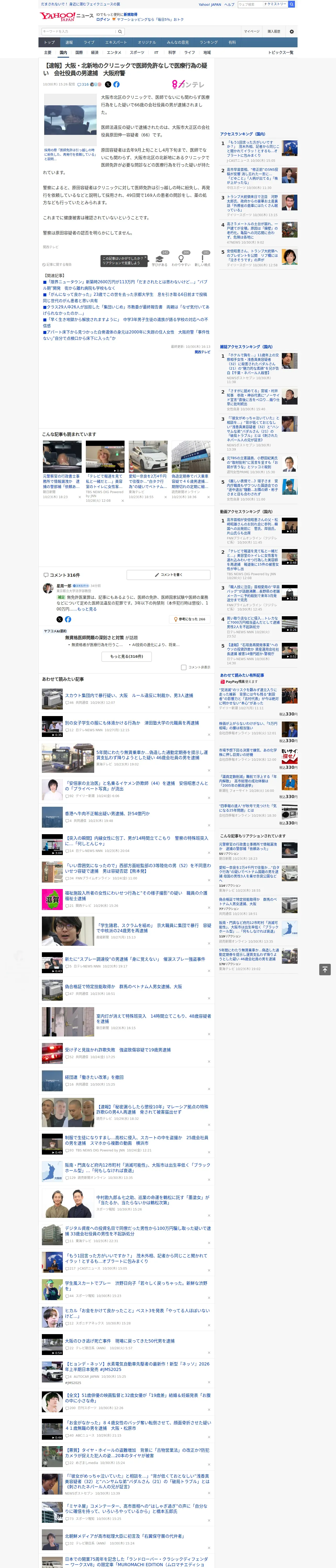Open the マイページ link
The width and height of the screenshot is (336, 1568).
pyautogui.click(x=252, y=32)
